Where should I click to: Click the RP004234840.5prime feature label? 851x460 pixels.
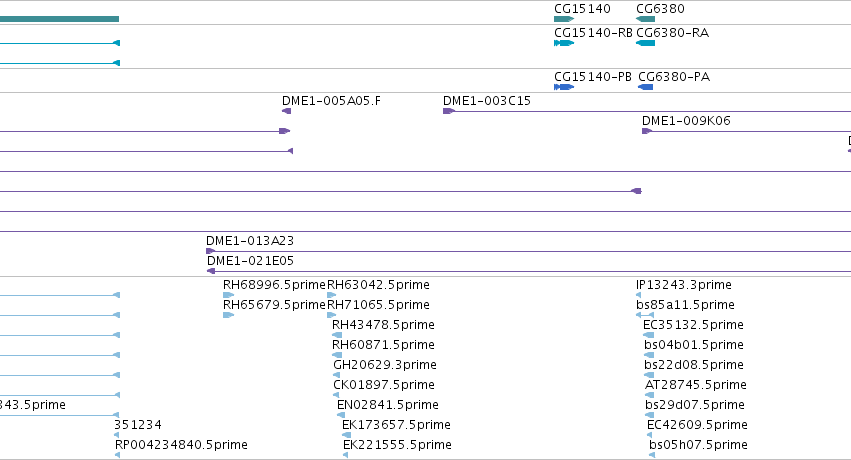click(181, 445)
